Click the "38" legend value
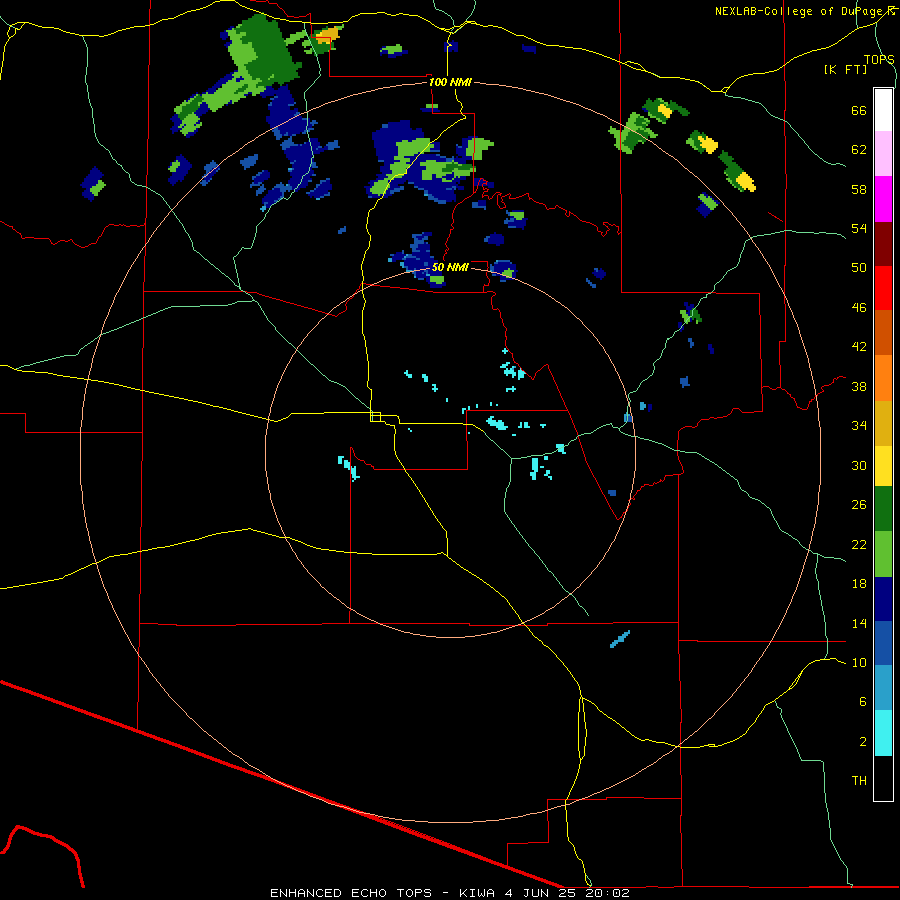The image size is (900, 900). coord(859,387)
